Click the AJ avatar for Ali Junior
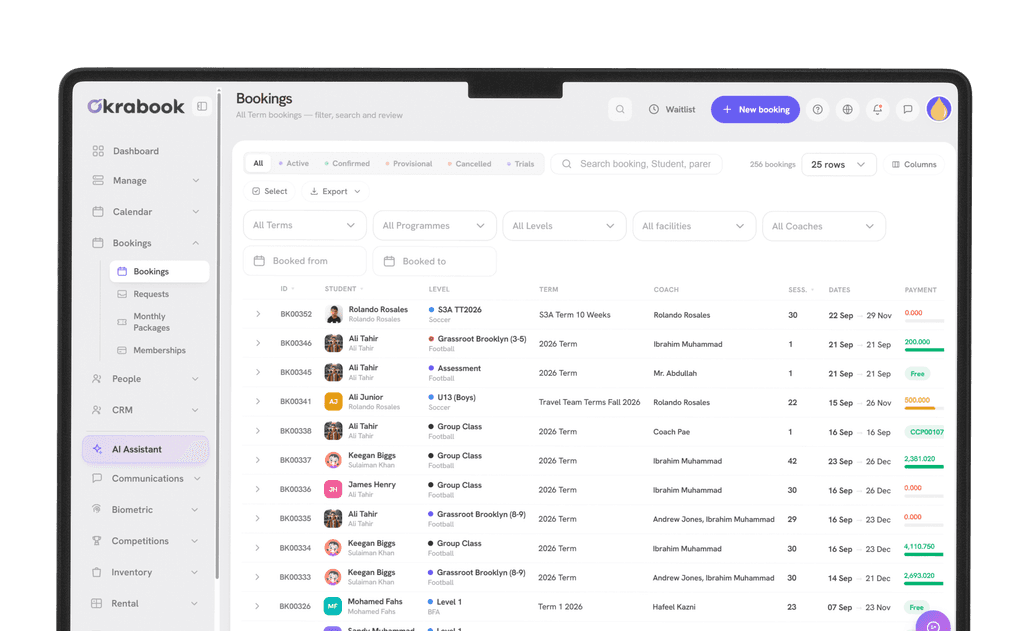1024x631 pixels. pyautogui.click(x=333, y=402)
